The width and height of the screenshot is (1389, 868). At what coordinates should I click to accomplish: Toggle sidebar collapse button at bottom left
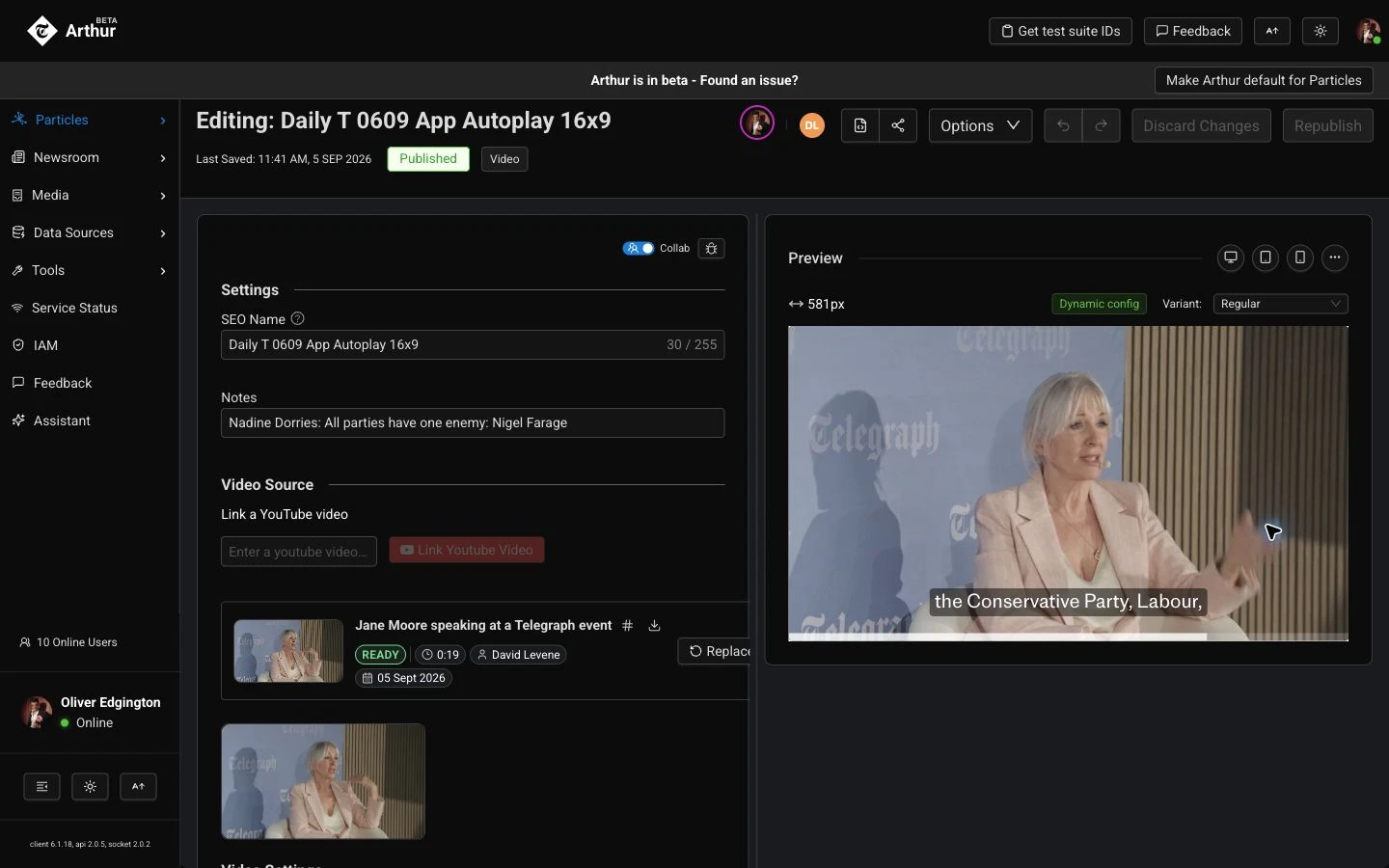[41, 787]
